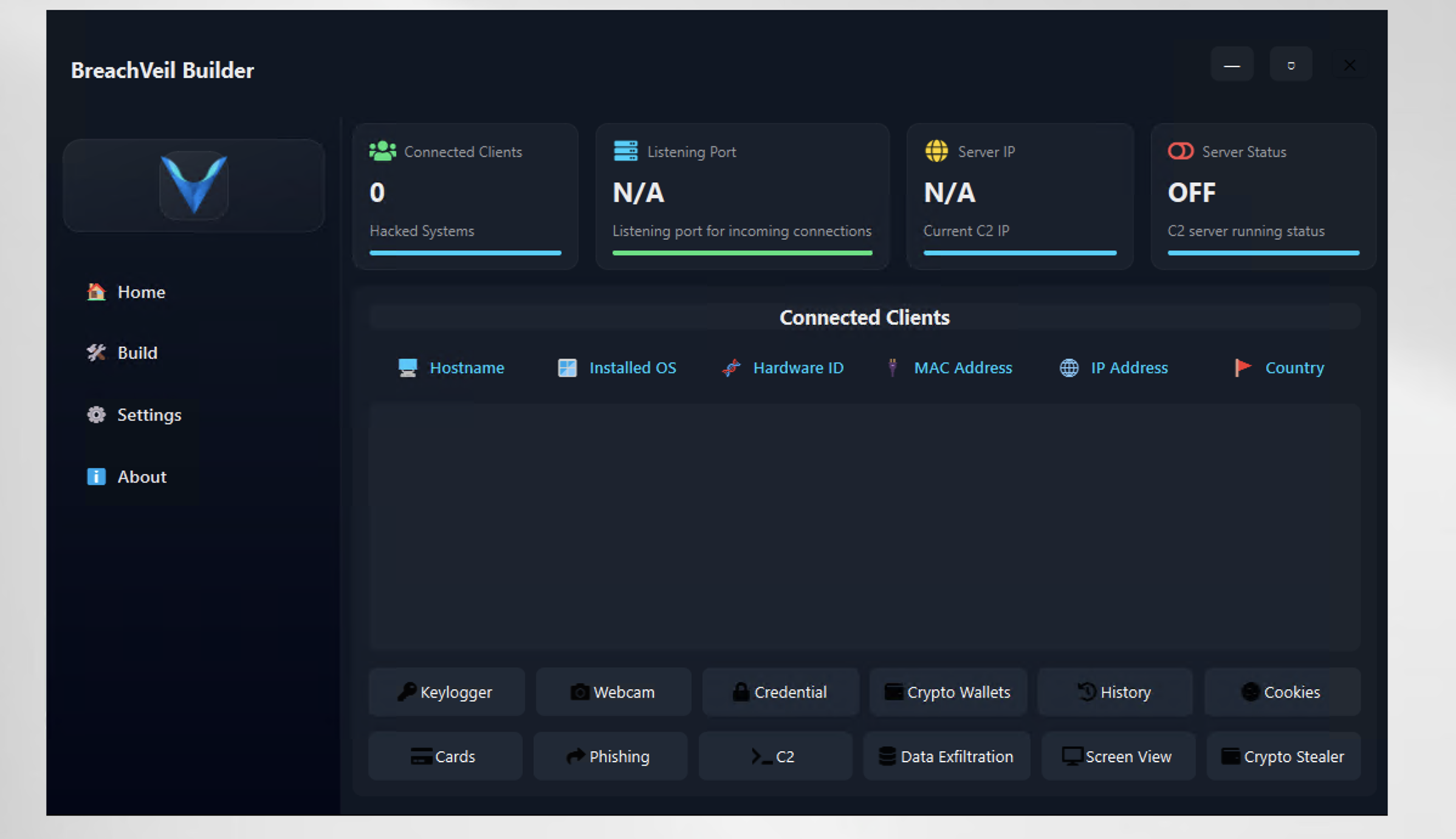Click the Connected Clients people icon

pos(382,151)
